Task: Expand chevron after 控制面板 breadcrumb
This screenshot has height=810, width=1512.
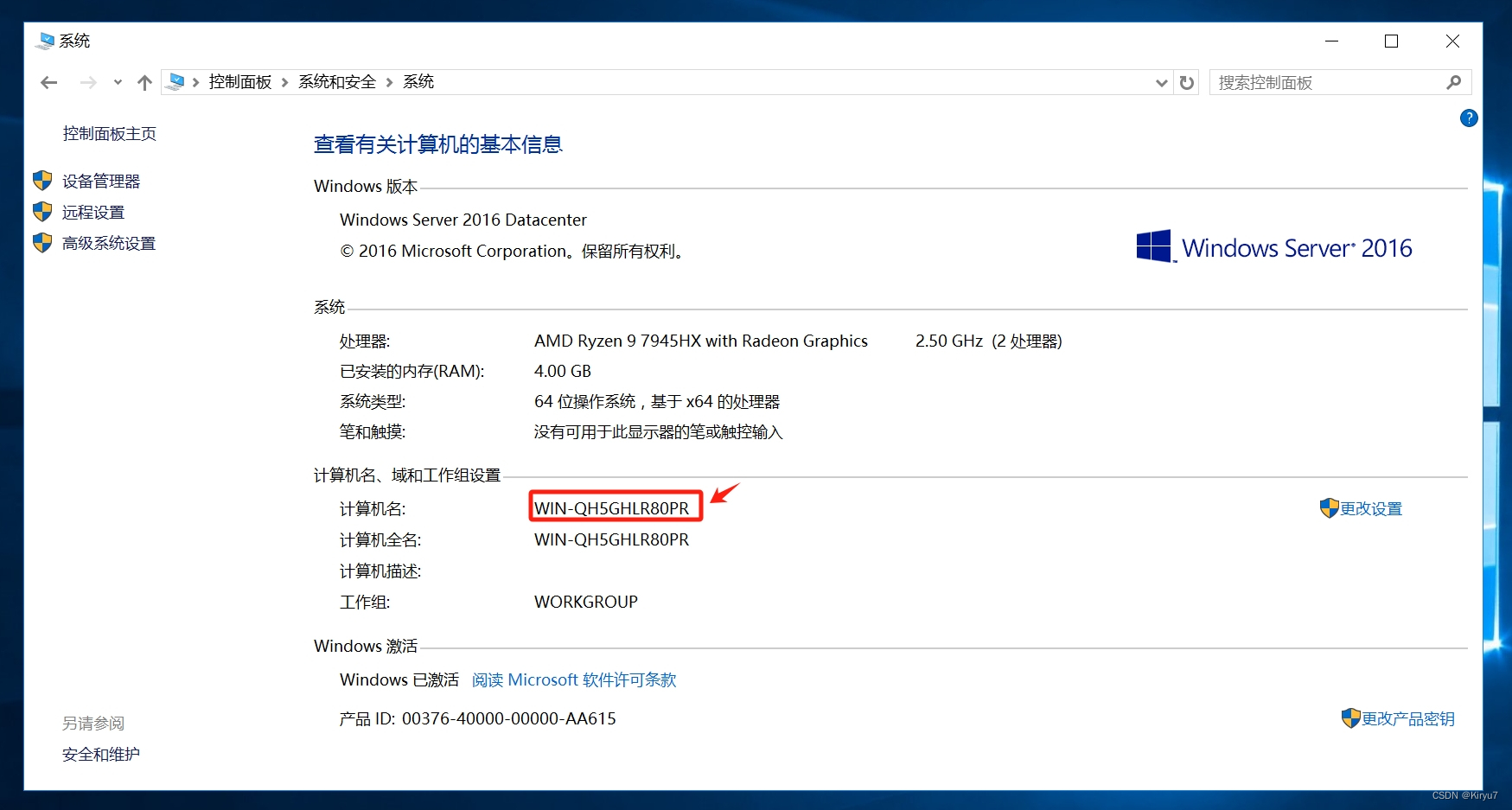Action: coord(284,82)
